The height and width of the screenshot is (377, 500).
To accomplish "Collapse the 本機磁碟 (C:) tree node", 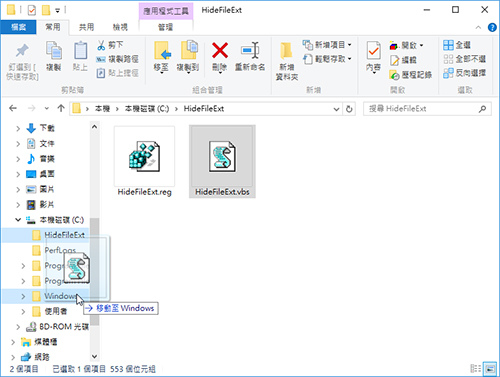I will tap(18, 220).
